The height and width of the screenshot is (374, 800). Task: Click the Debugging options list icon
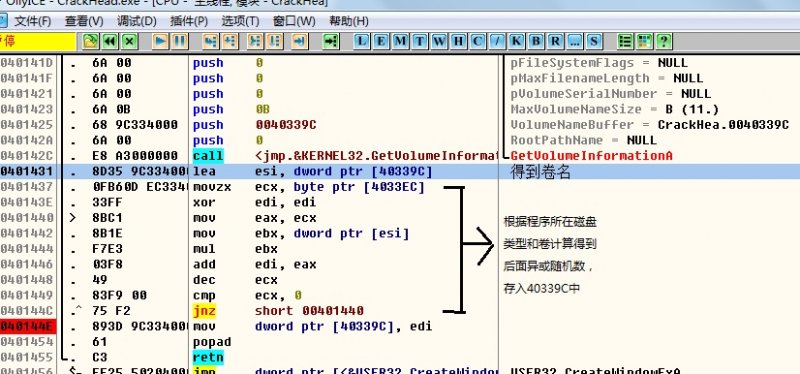(624, 41)
